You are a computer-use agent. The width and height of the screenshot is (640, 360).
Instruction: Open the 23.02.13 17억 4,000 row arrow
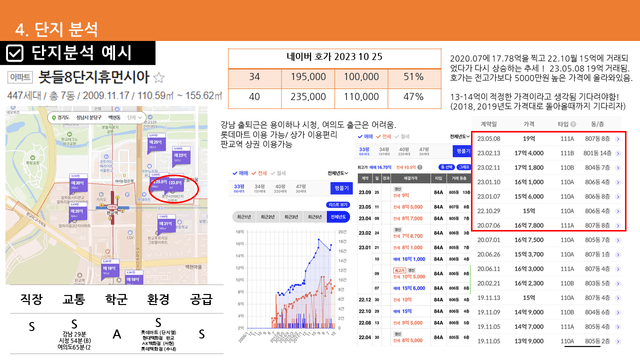pyautogui.click(x=618, y=153)
